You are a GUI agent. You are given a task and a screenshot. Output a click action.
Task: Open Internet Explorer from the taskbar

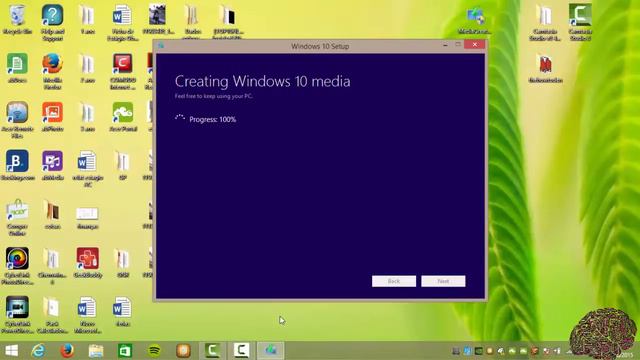pyautogui.click(x=39, y=351)
